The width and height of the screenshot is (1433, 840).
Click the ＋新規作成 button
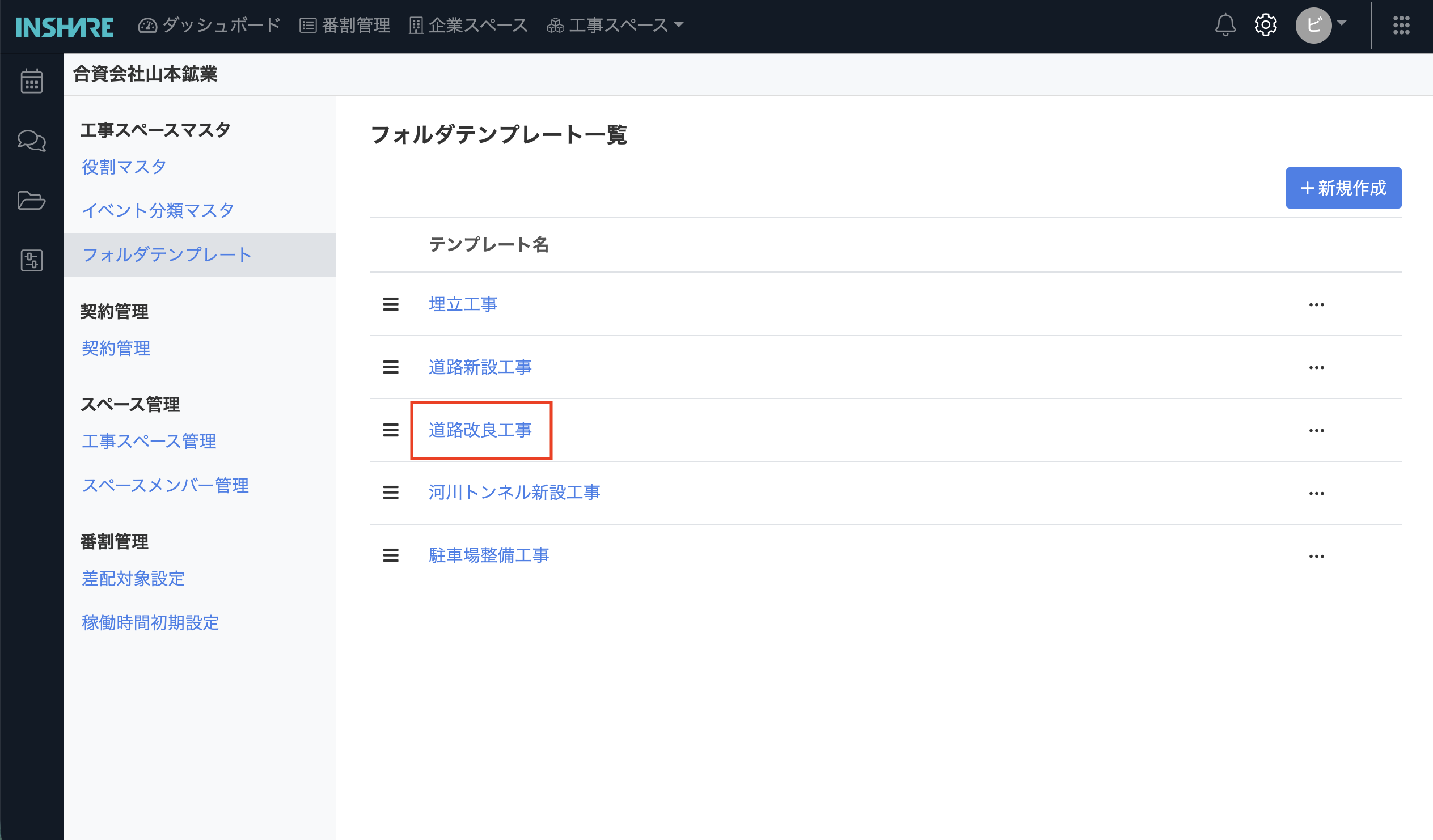tap(1343, 188)
